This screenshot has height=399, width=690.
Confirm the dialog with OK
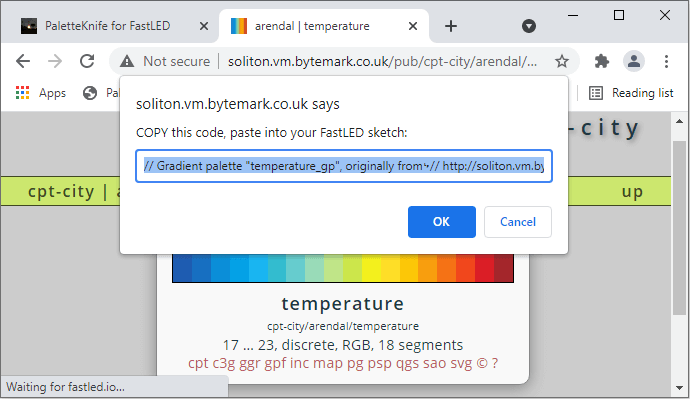point(441,222)
